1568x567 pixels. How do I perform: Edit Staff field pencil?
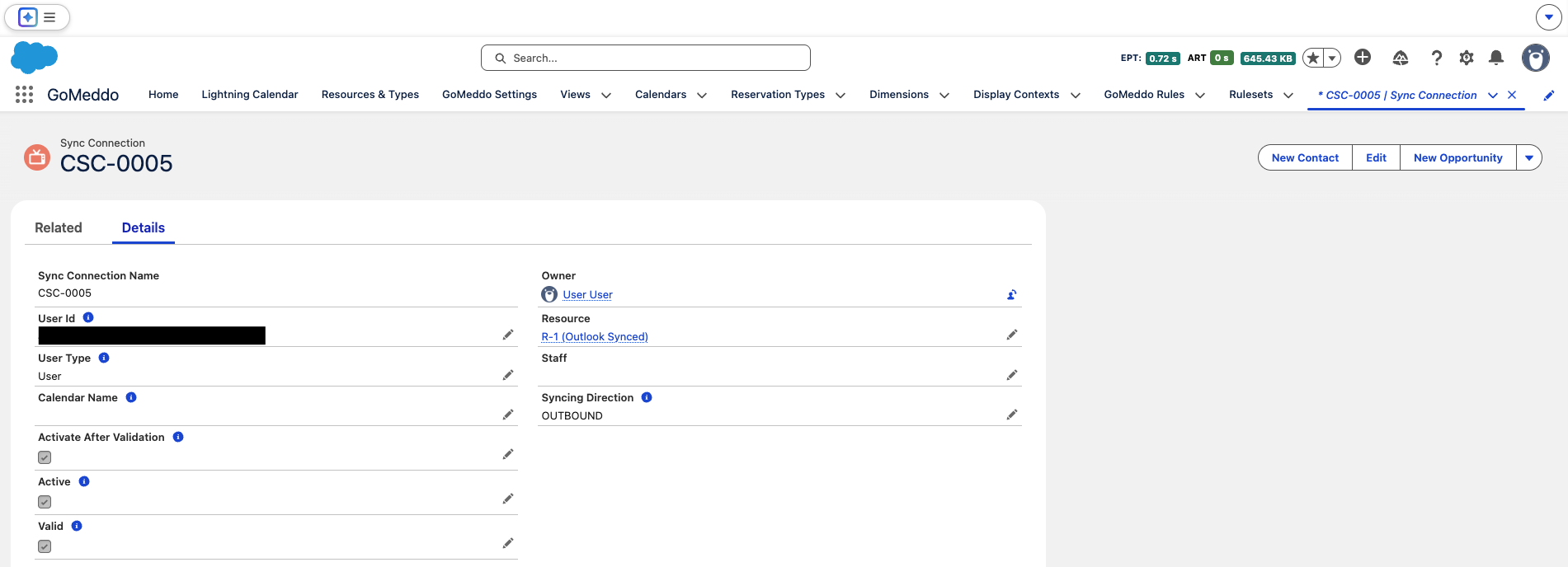(1012, 375)
